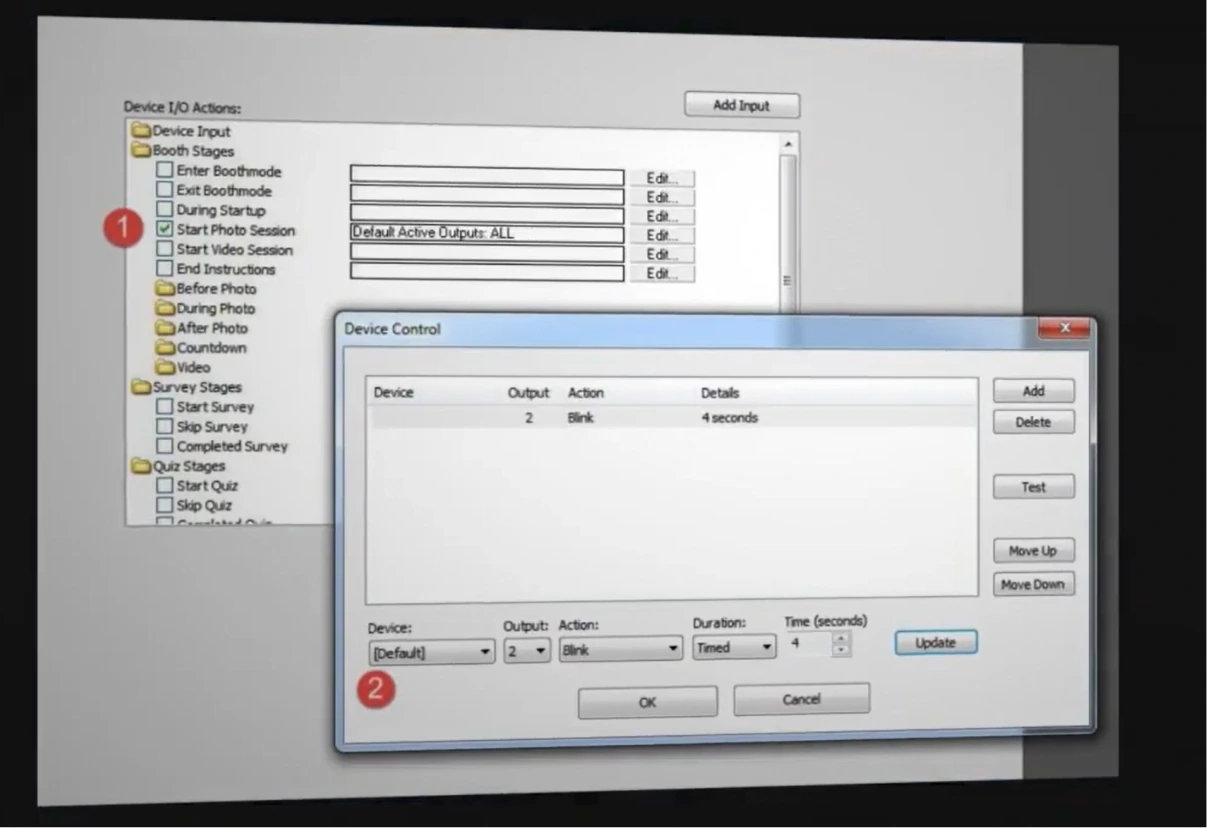Click Edit button for Start Photo Session

click(x=662, y=235)
